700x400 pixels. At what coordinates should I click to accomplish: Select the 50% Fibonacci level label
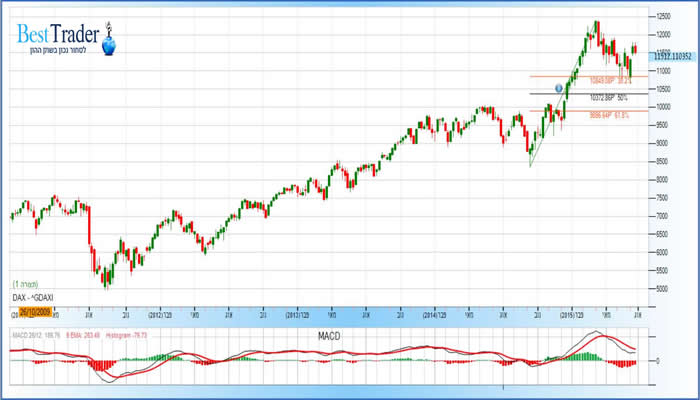click(x=608, y=97)
